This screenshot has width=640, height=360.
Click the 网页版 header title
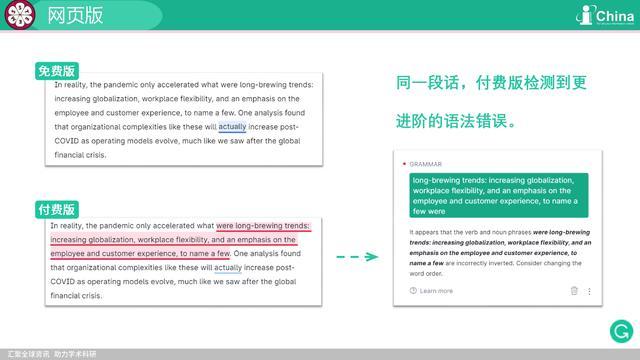point(76,16)
